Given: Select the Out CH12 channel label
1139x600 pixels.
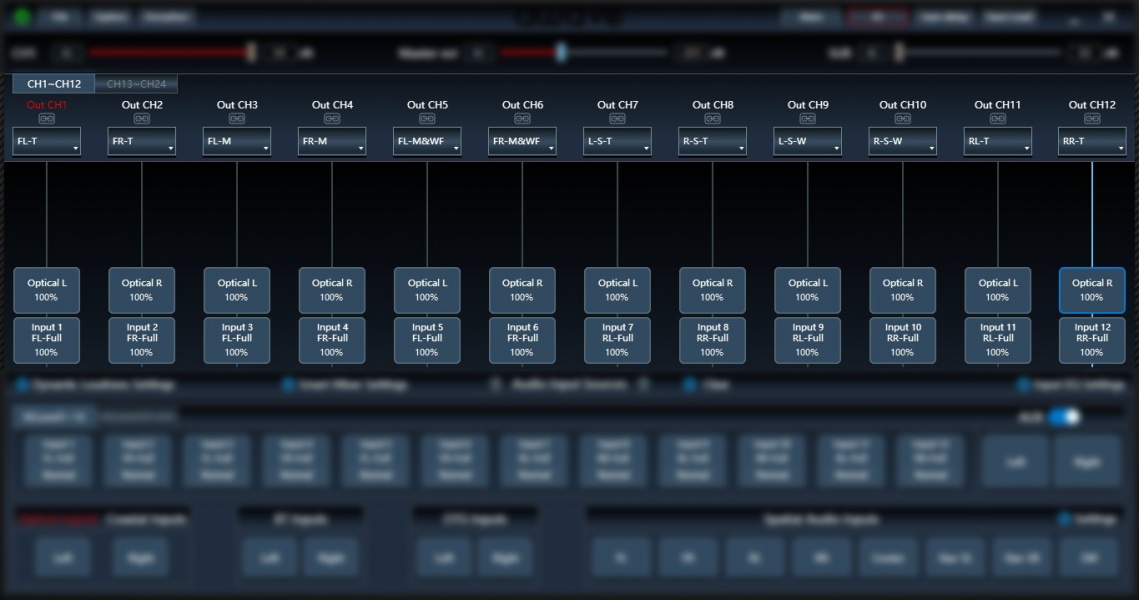Looking at the screenshot, I should click(x=1092, y=105).
